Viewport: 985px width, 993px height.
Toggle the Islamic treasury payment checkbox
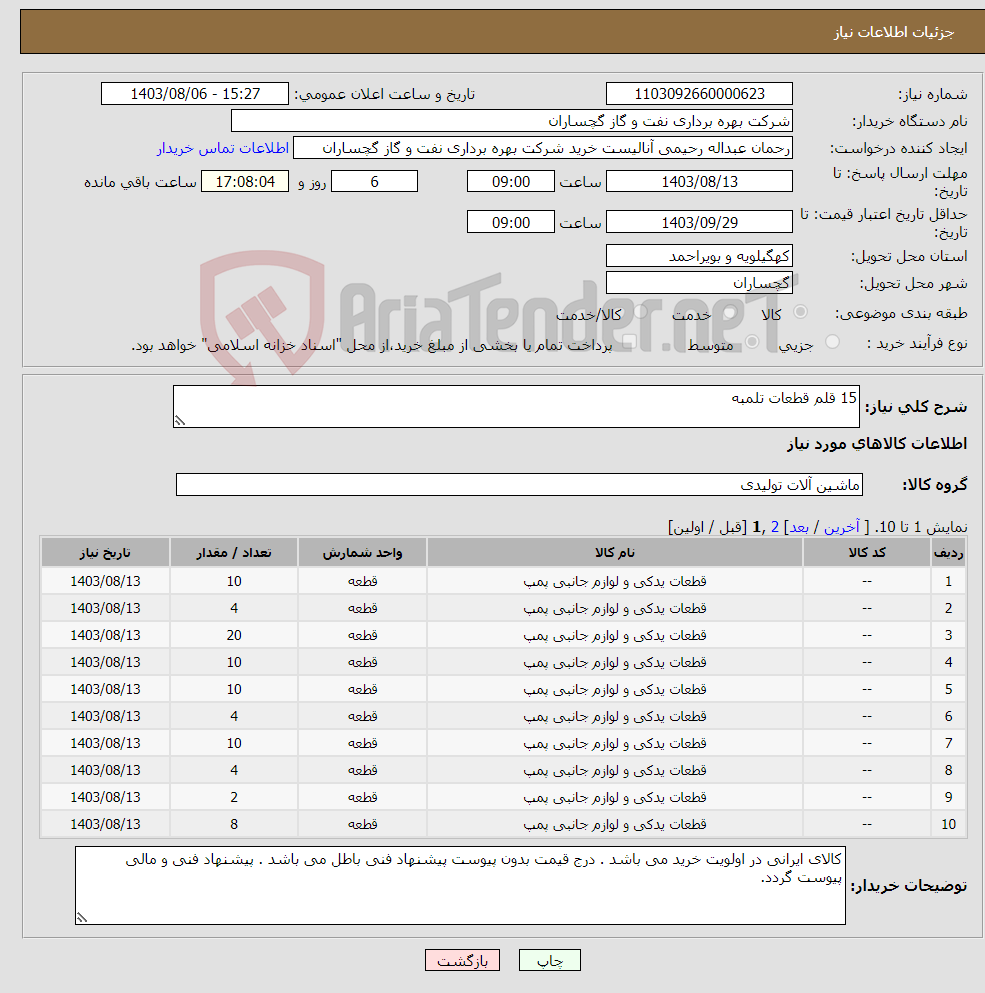pos(629,343)
